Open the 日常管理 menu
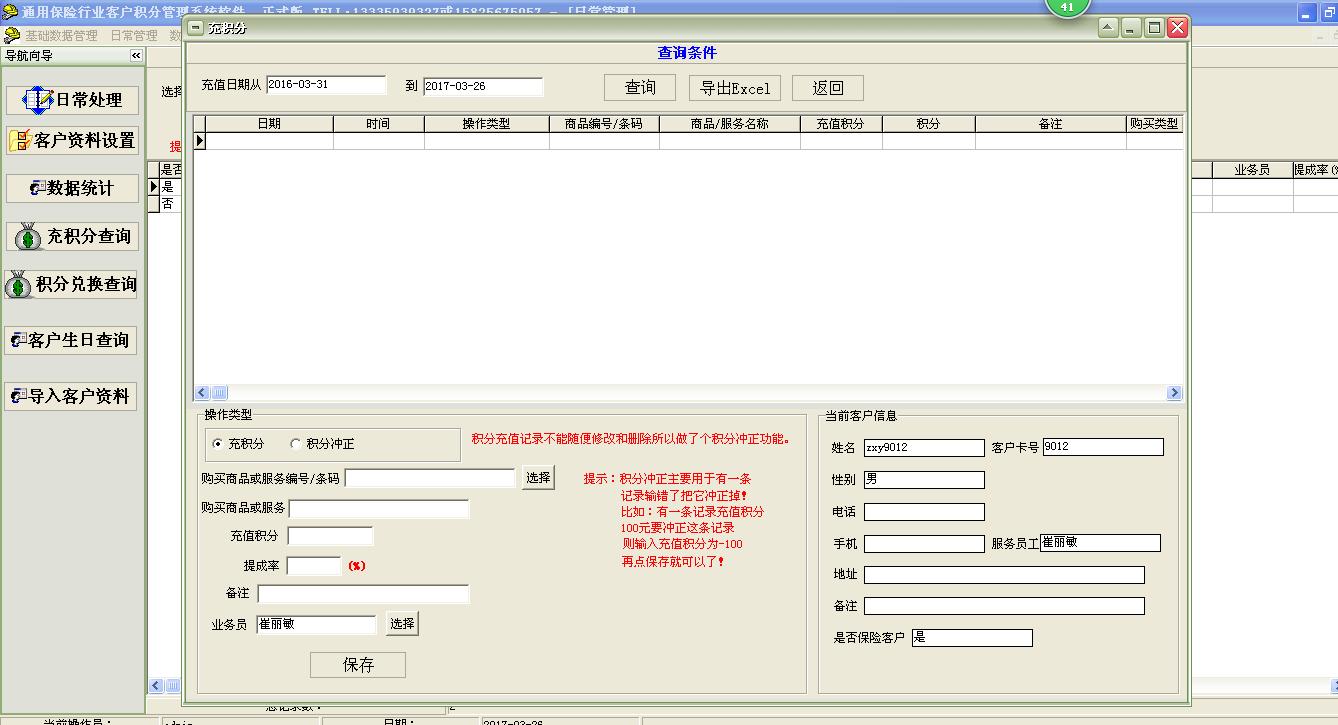Image resolution: width=1338 pixels, height=725 pixels. tap(133, 35)
